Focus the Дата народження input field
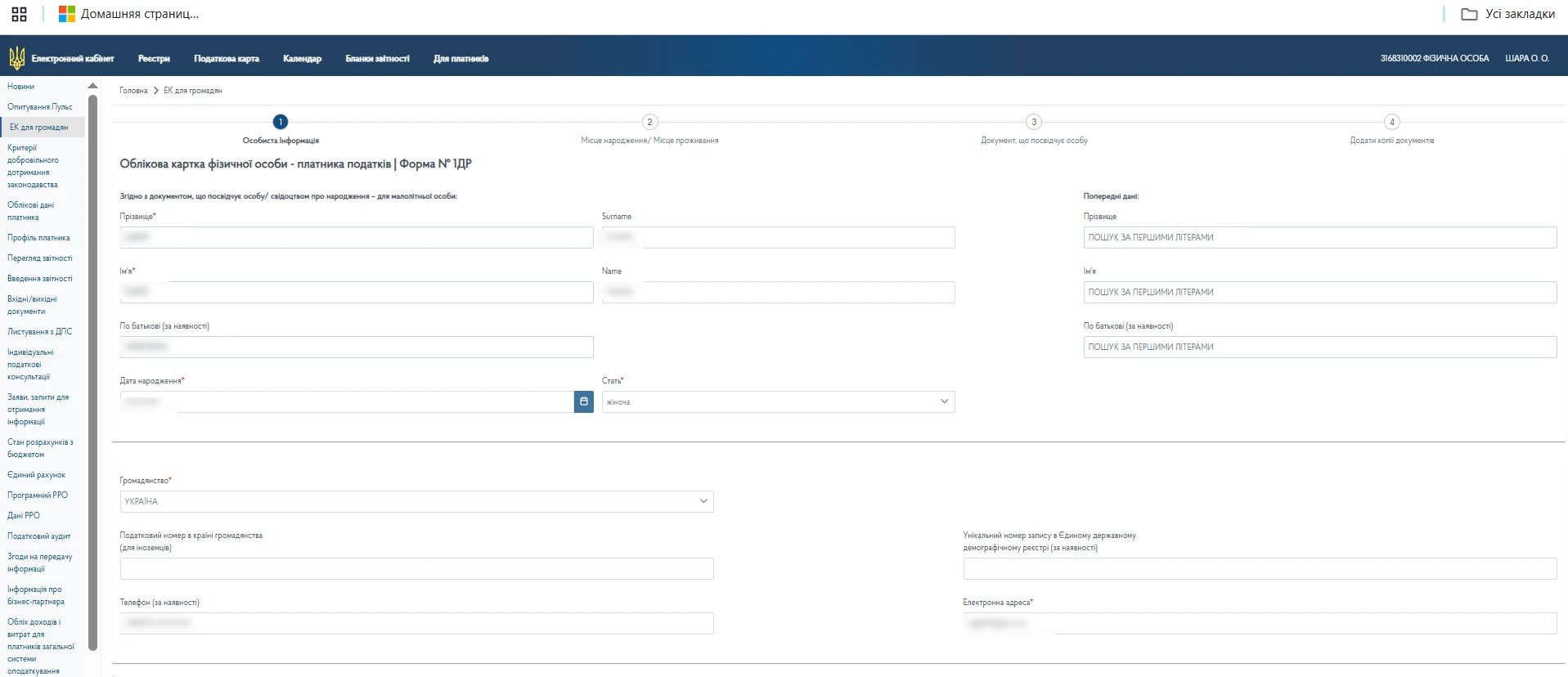Viewport: 1568px width, 677px height. pos(347,401)
